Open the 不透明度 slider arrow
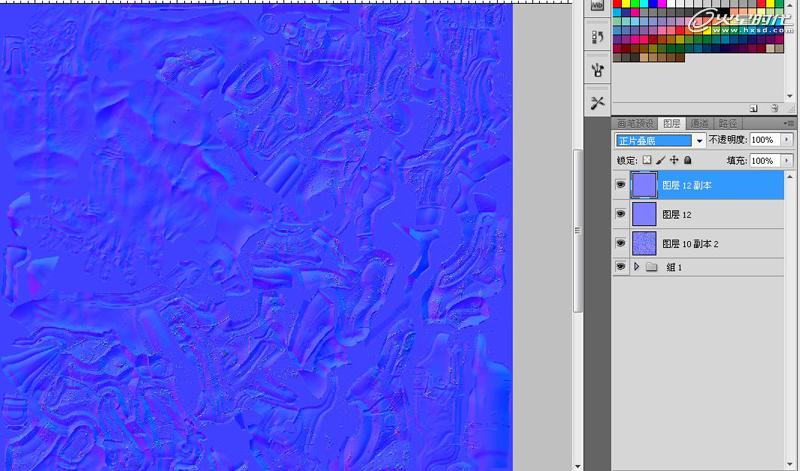Viewport: 800px width, 471px height. point(787,139)
